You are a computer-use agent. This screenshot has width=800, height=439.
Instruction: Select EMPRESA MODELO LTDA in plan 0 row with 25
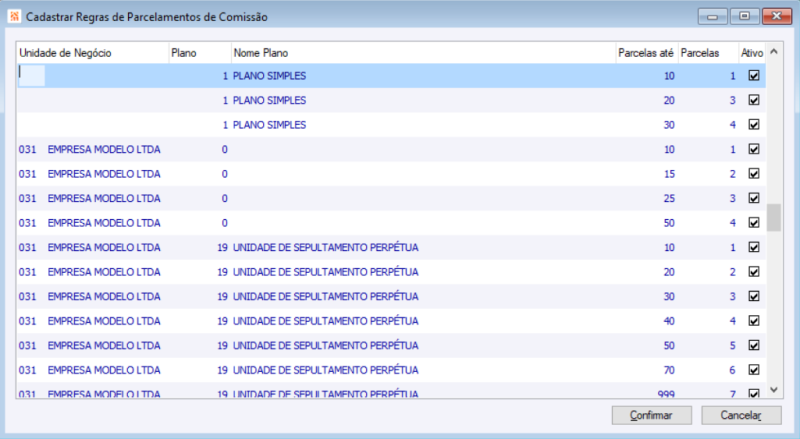[104, 199]
